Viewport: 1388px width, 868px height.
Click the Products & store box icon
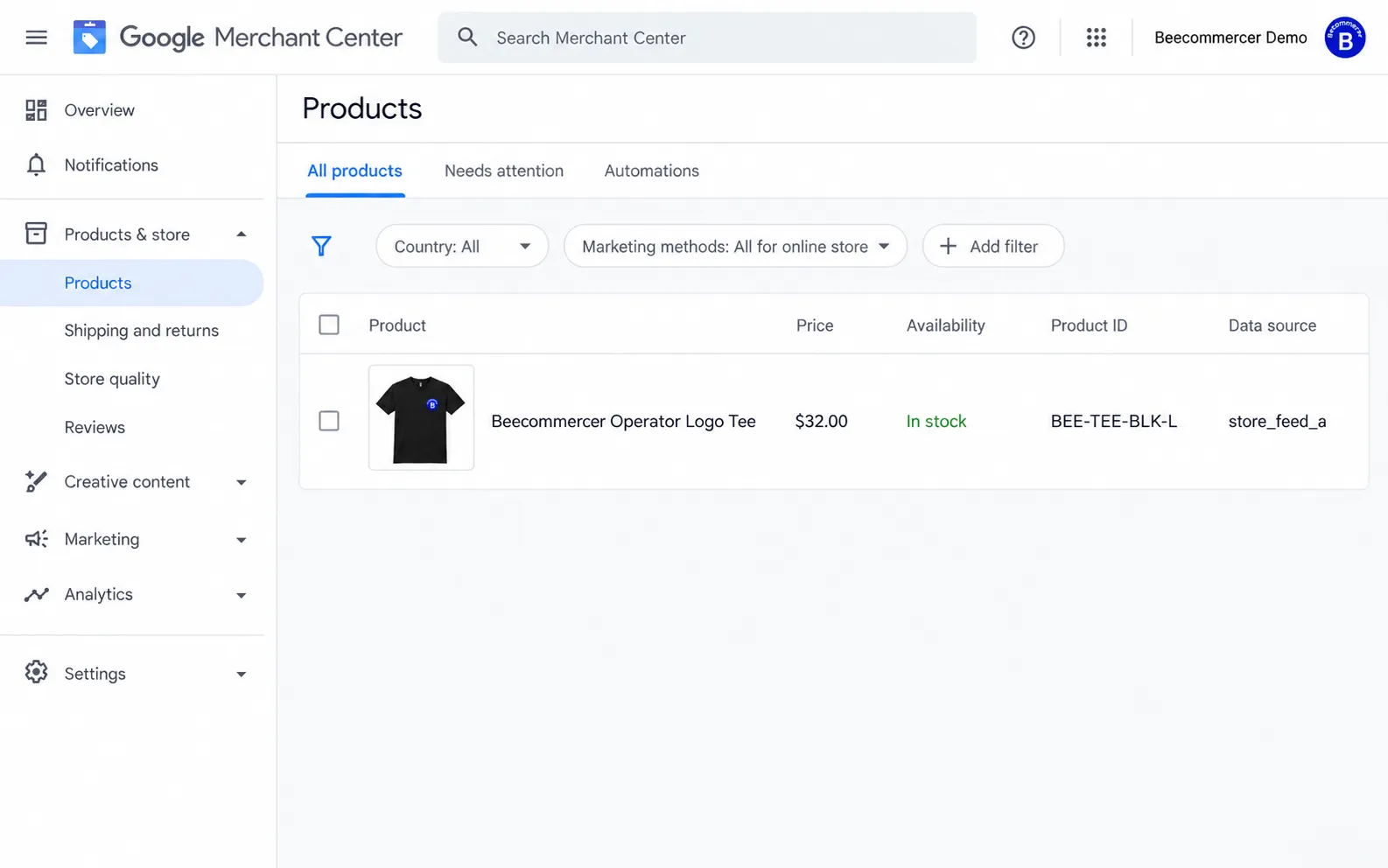coord(36,234)
